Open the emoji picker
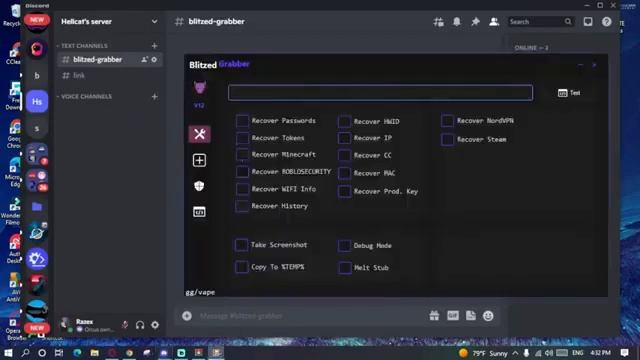Screen dimensions: 640x360 click(x=488, y=316)
